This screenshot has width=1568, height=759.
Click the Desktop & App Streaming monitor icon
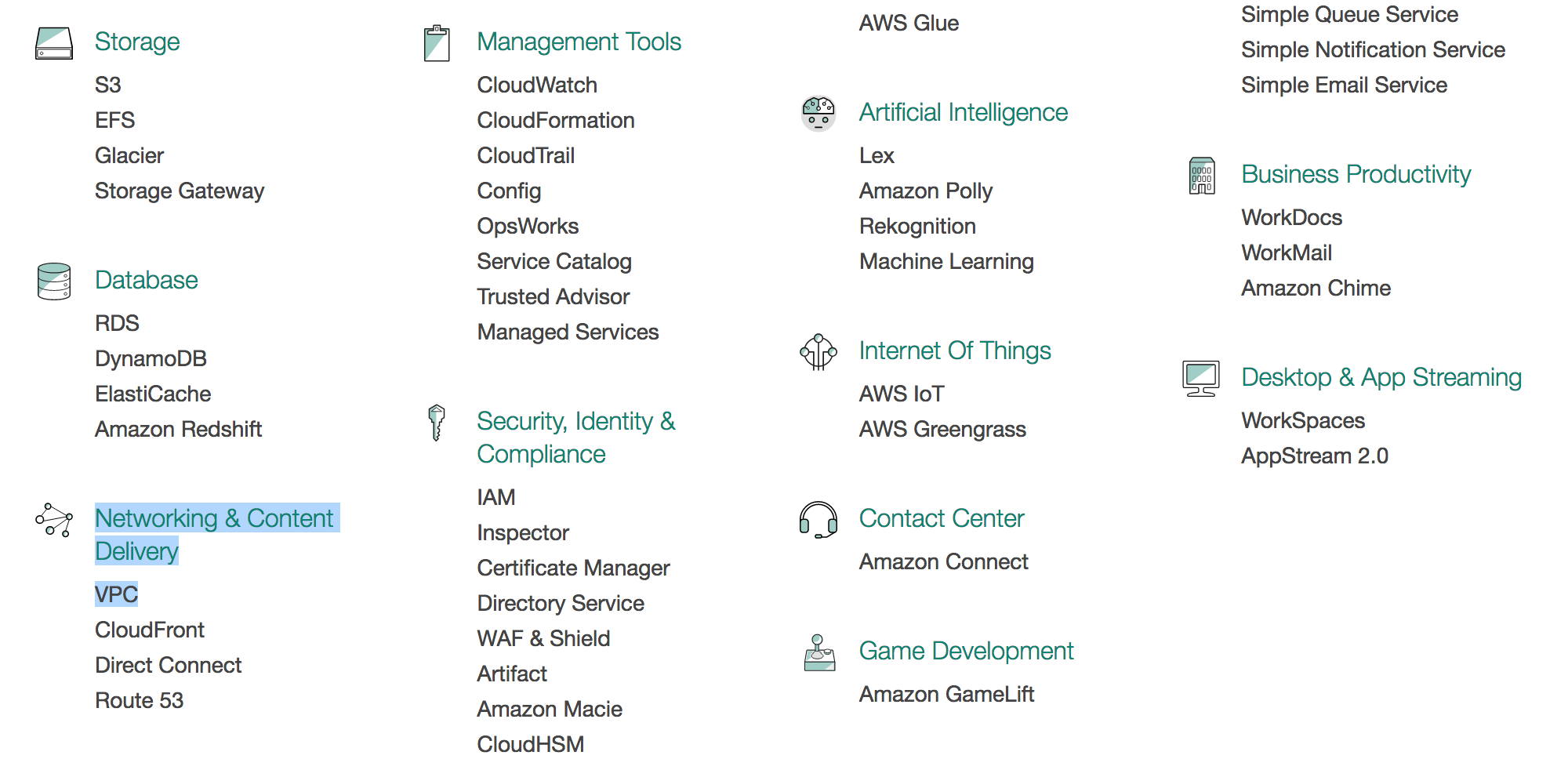(1201, 379)
